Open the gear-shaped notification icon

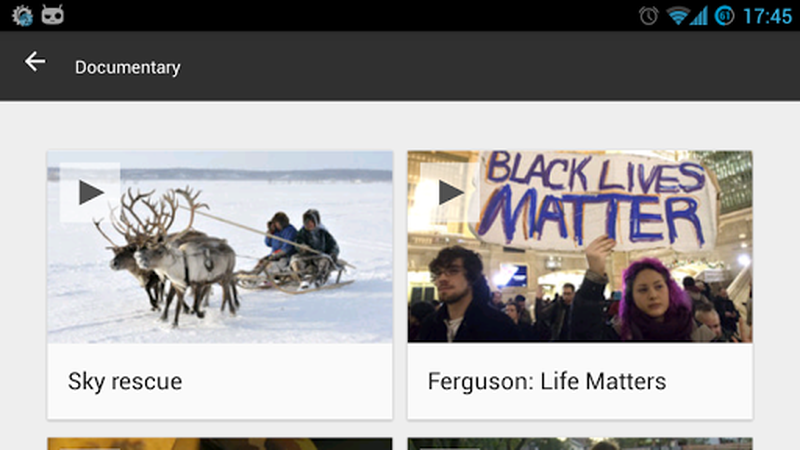[x=22, y=16]
